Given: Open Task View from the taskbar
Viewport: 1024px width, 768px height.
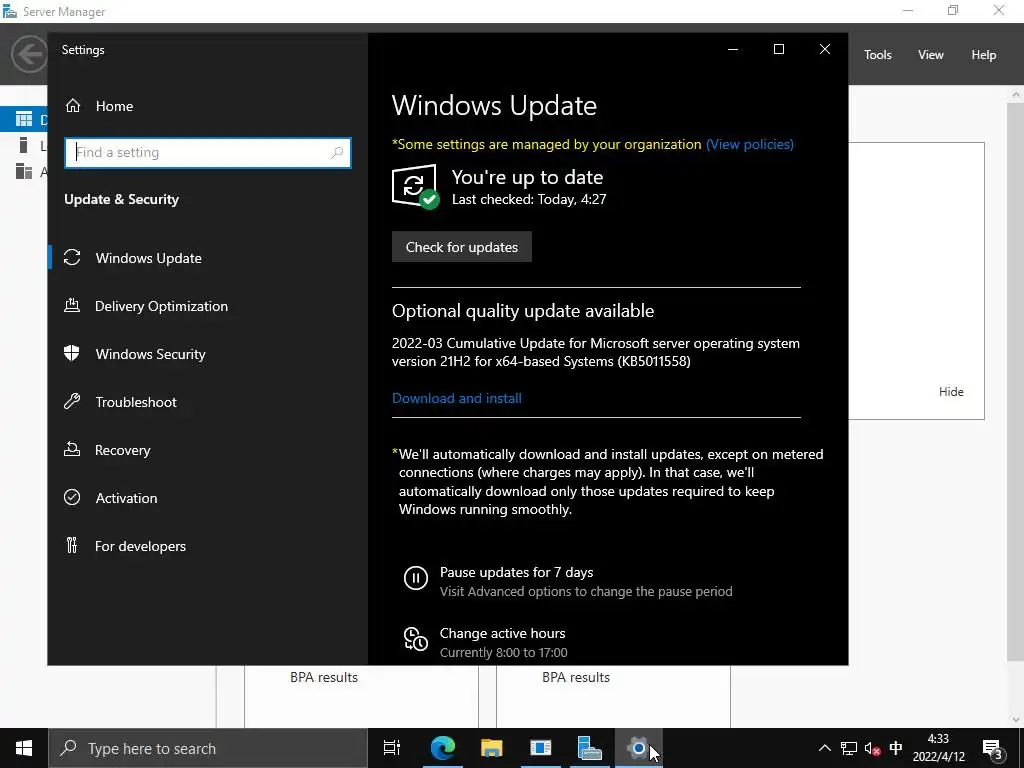Looking at the screenshot, I should coord(392,748).
